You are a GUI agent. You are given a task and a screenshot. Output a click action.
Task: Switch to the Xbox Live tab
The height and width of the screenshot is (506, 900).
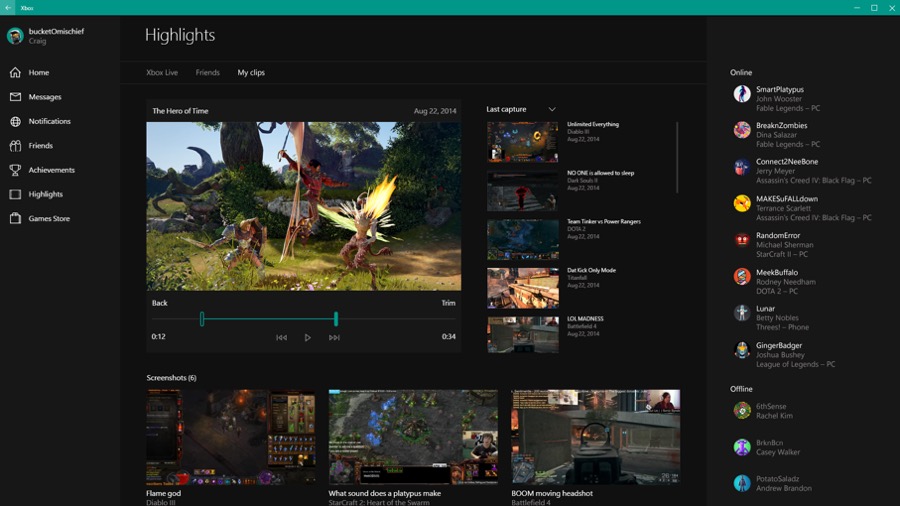[x=162, y=73]
